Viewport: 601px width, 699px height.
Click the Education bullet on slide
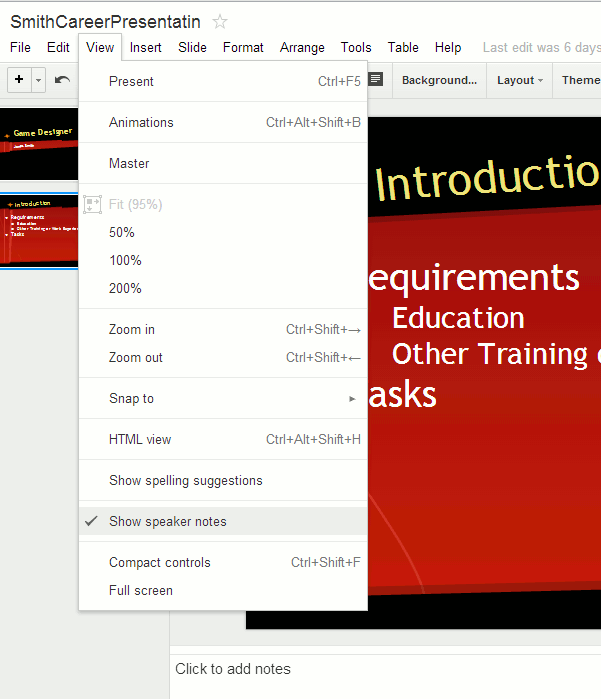pos(458,318)
